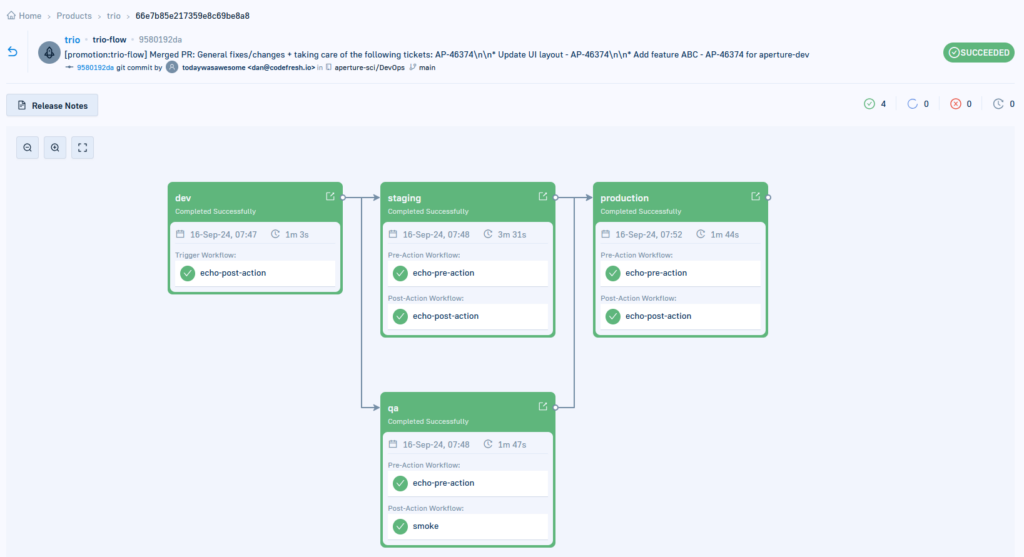Open the Release Notes
Screen dimensions: 1024x557
[52, 105]
